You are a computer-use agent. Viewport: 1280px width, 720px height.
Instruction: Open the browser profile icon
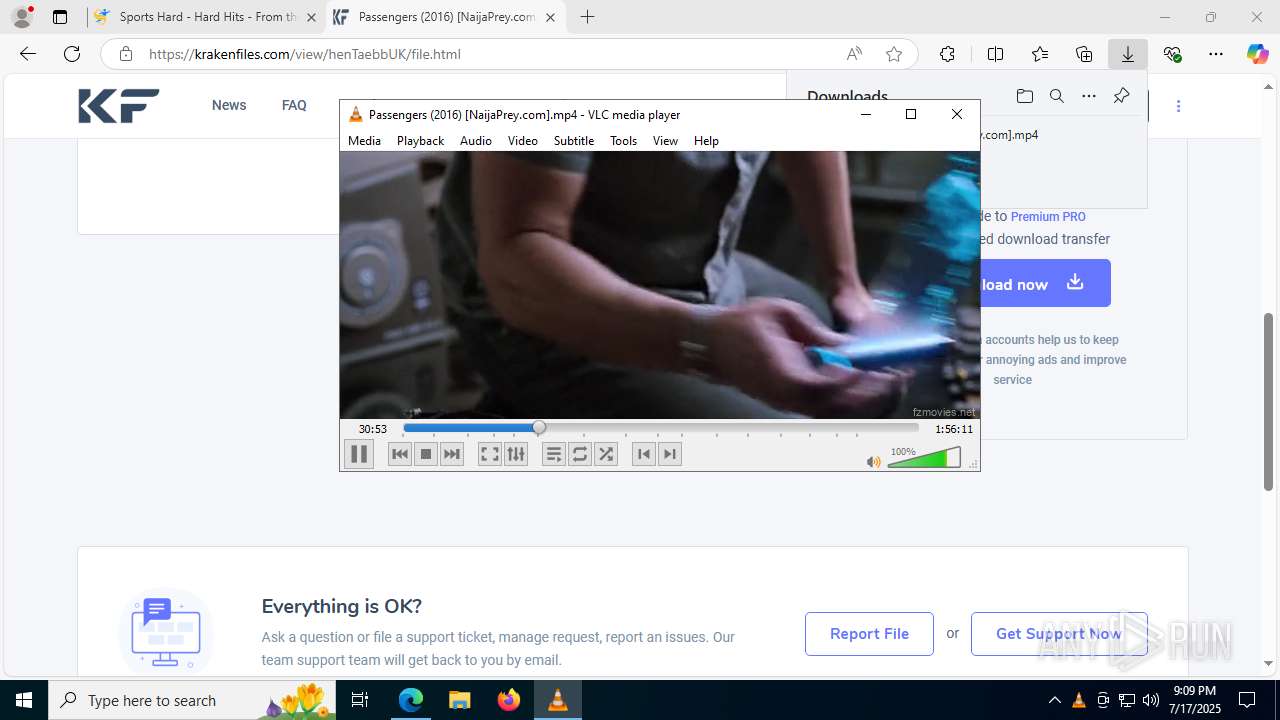click(22, 17)
